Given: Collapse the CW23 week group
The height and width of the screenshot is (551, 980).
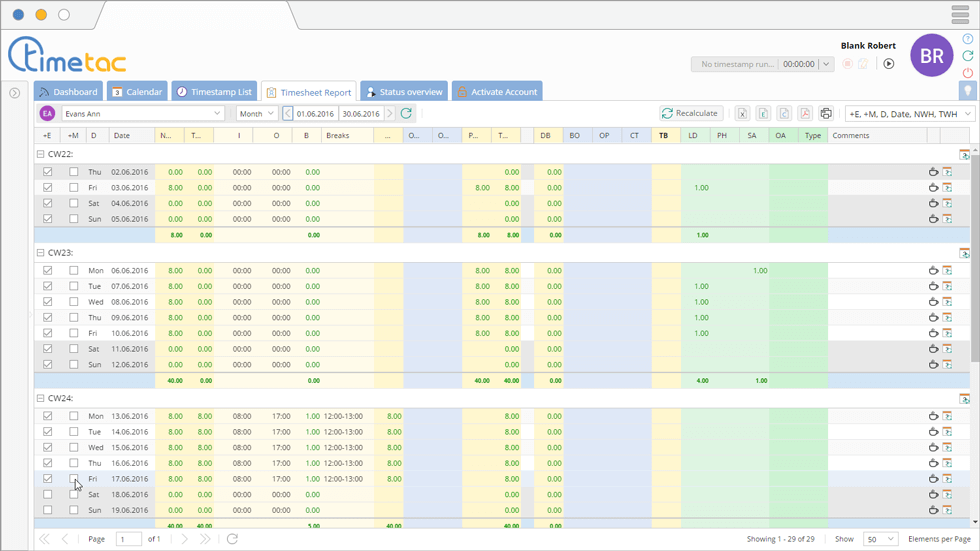Looking at the screenshot, I should (x=41, y=253).
